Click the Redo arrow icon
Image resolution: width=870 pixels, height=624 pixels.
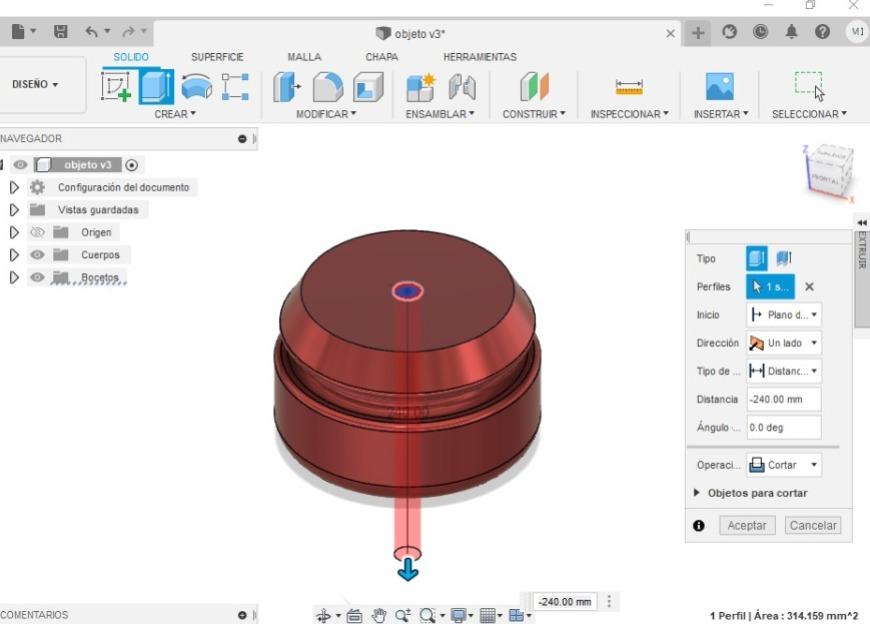pos(128,32)
